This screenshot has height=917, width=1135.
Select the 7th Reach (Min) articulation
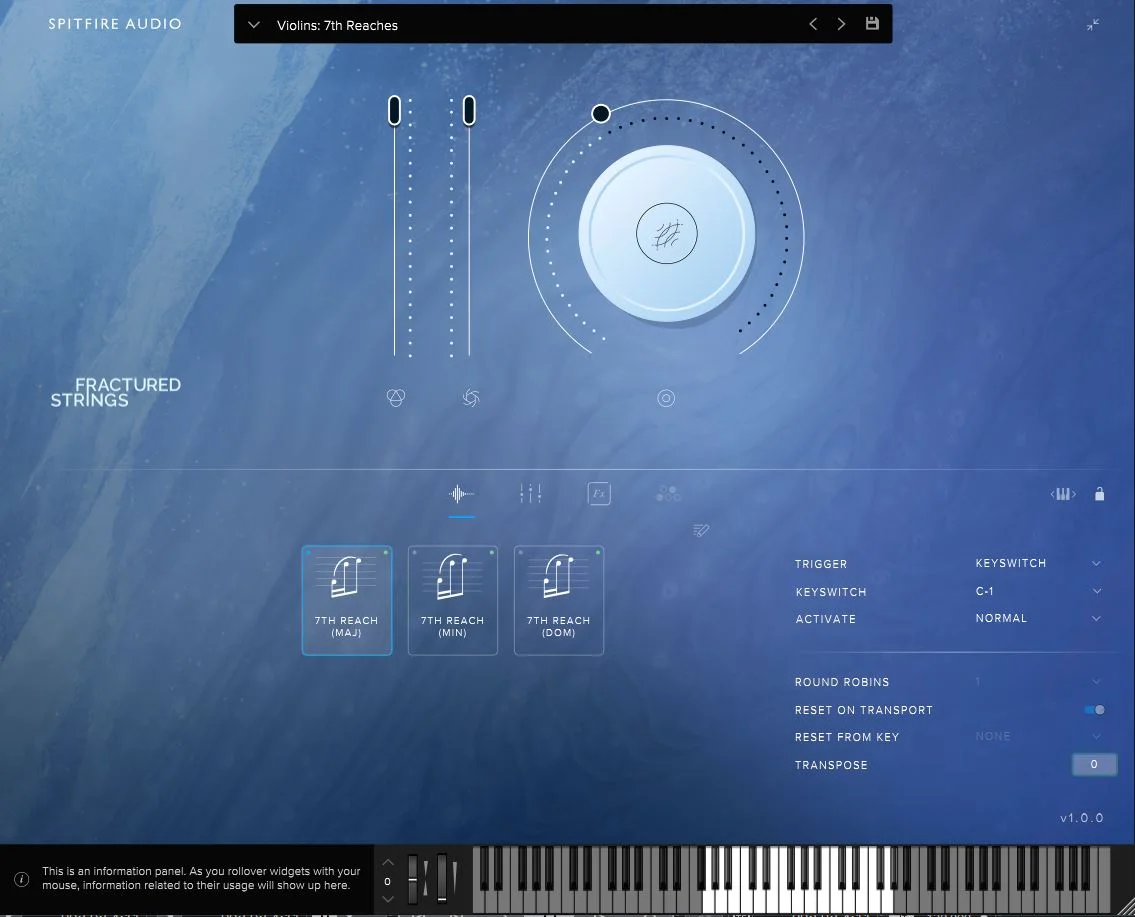pos(453,601)
